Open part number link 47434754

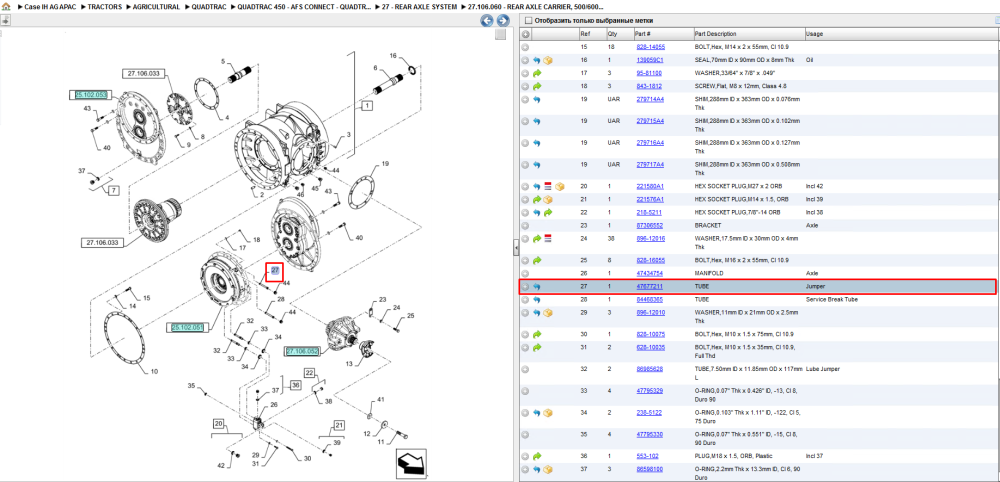[x=650, y=273]
